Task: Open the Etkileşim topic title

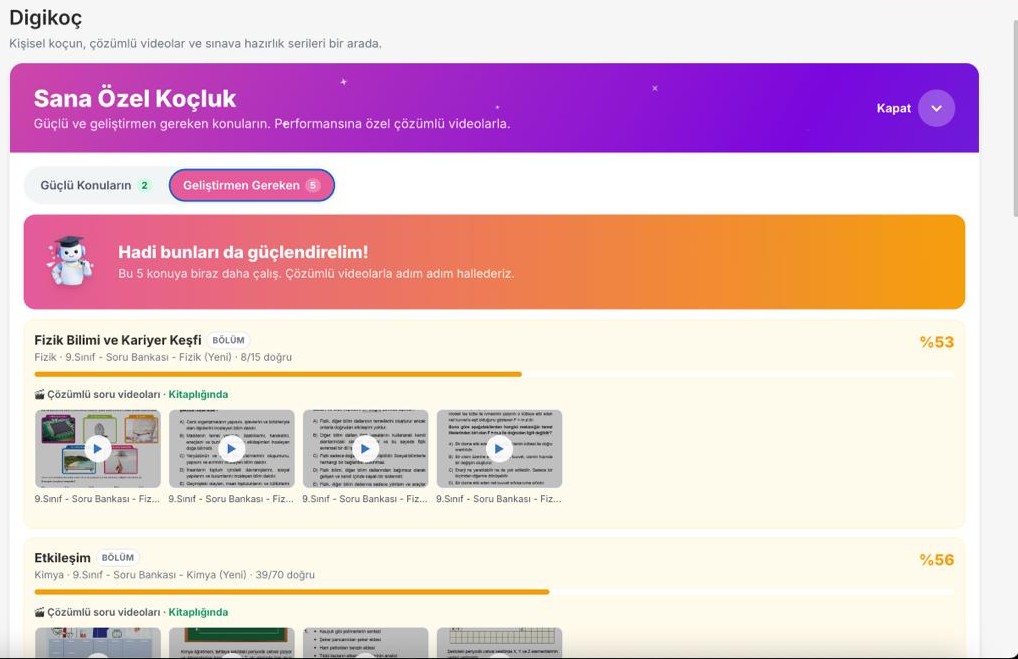Action: click(62, 558)
